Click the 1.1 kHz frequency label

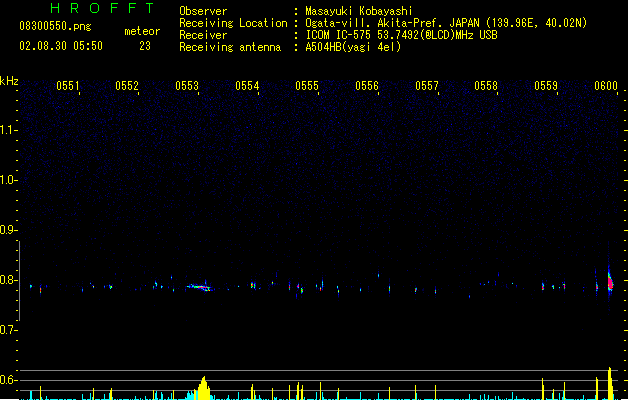pyautogui.click(x=8, y=130)
